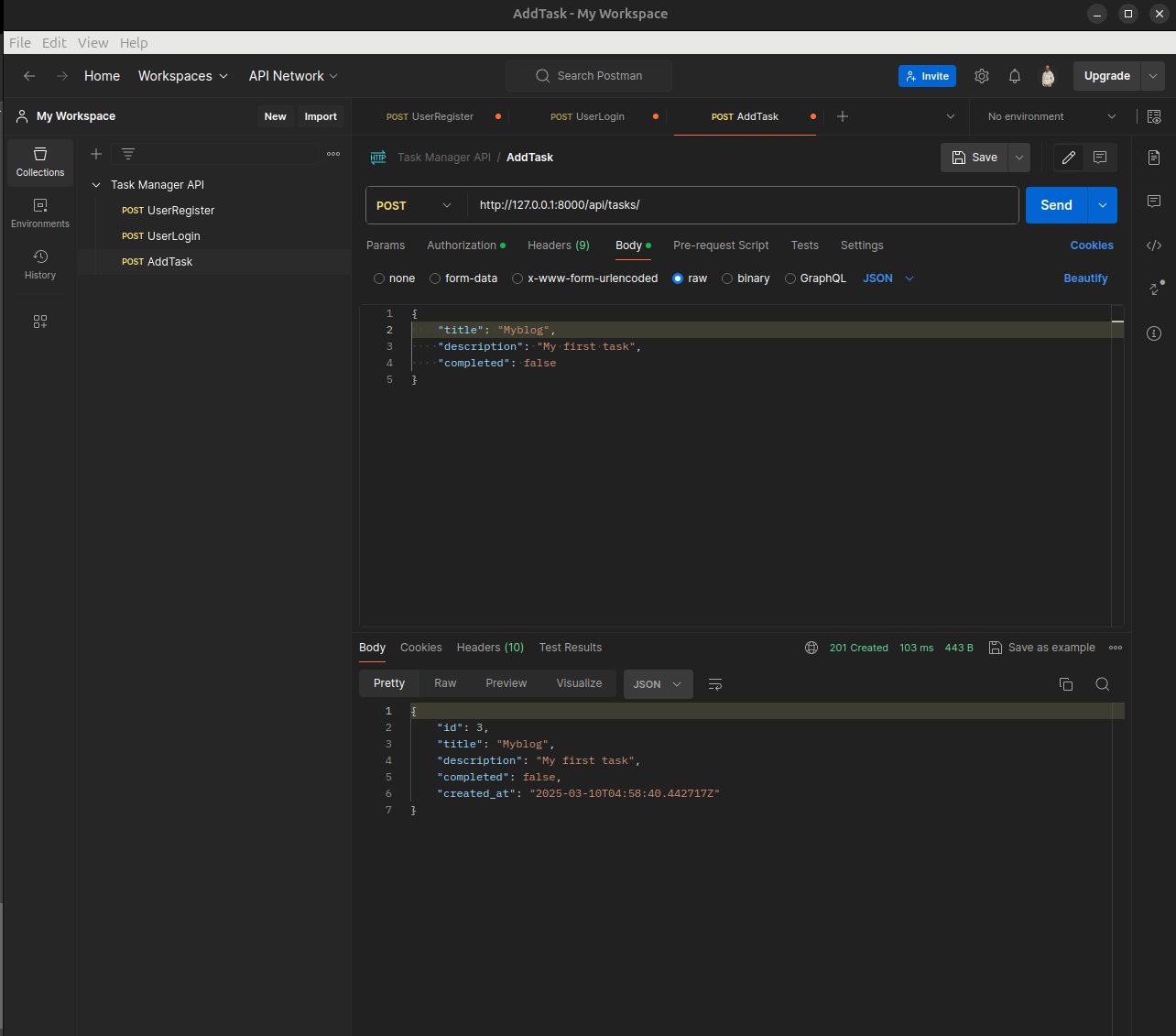Screen dimensions: 1176x1036
Task: Open the Comments icon in right sidebar
Action: click(x=1154, y=201)
